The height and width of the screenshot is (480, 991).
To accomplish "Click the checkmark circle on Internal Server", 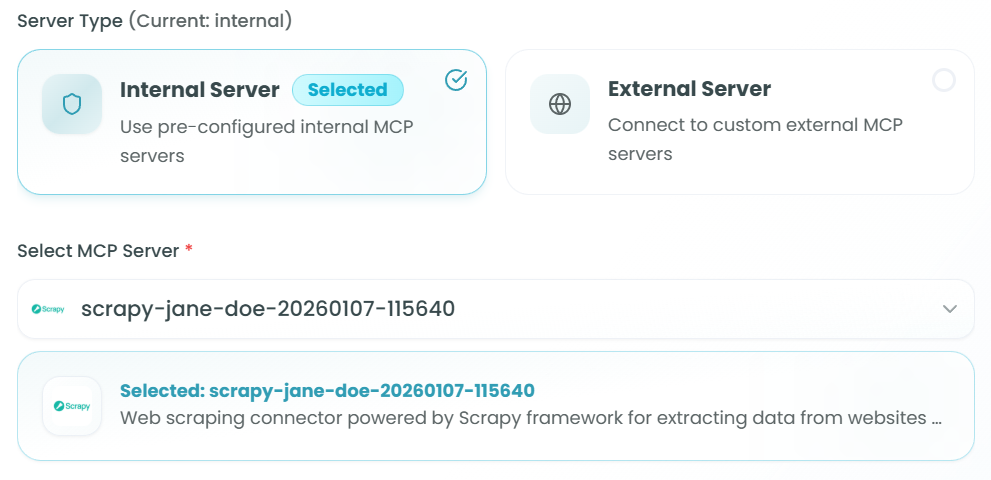I will click(x=456, y=80).
